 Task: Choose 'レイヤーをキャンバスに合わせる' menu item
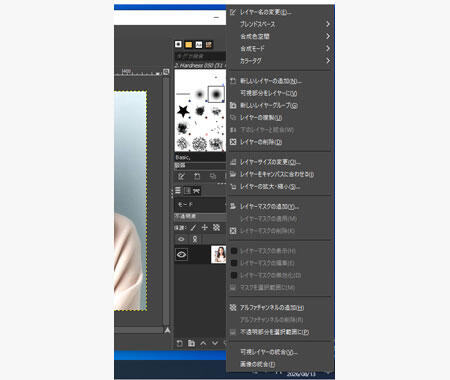(280, 174)
